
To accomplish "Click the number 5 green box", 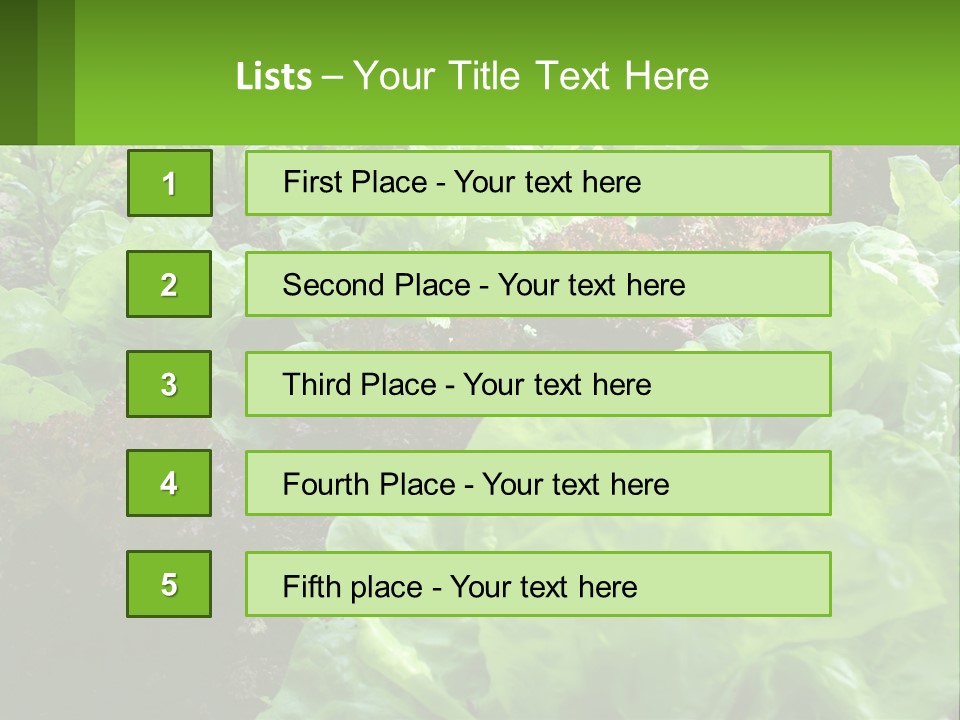I will click(x=169, y=584).
